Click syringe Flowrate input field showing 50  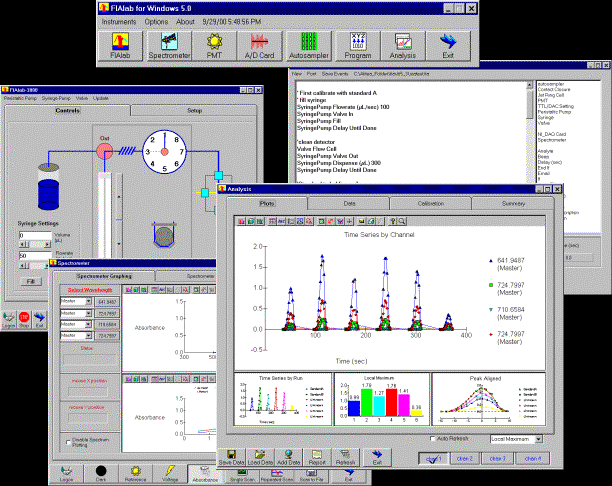[x=35, y=256]
